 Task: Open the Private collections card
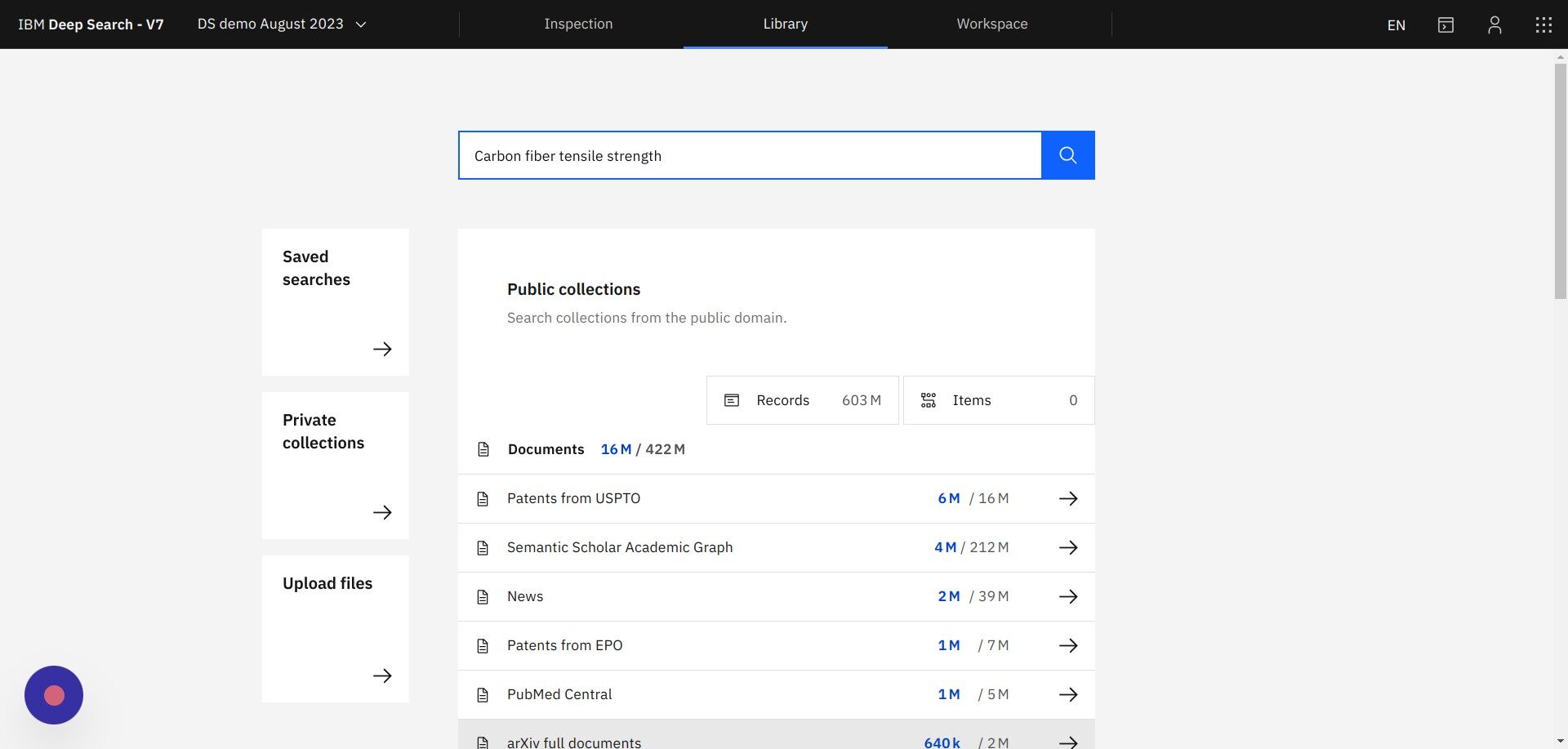[x=336, y=466]
